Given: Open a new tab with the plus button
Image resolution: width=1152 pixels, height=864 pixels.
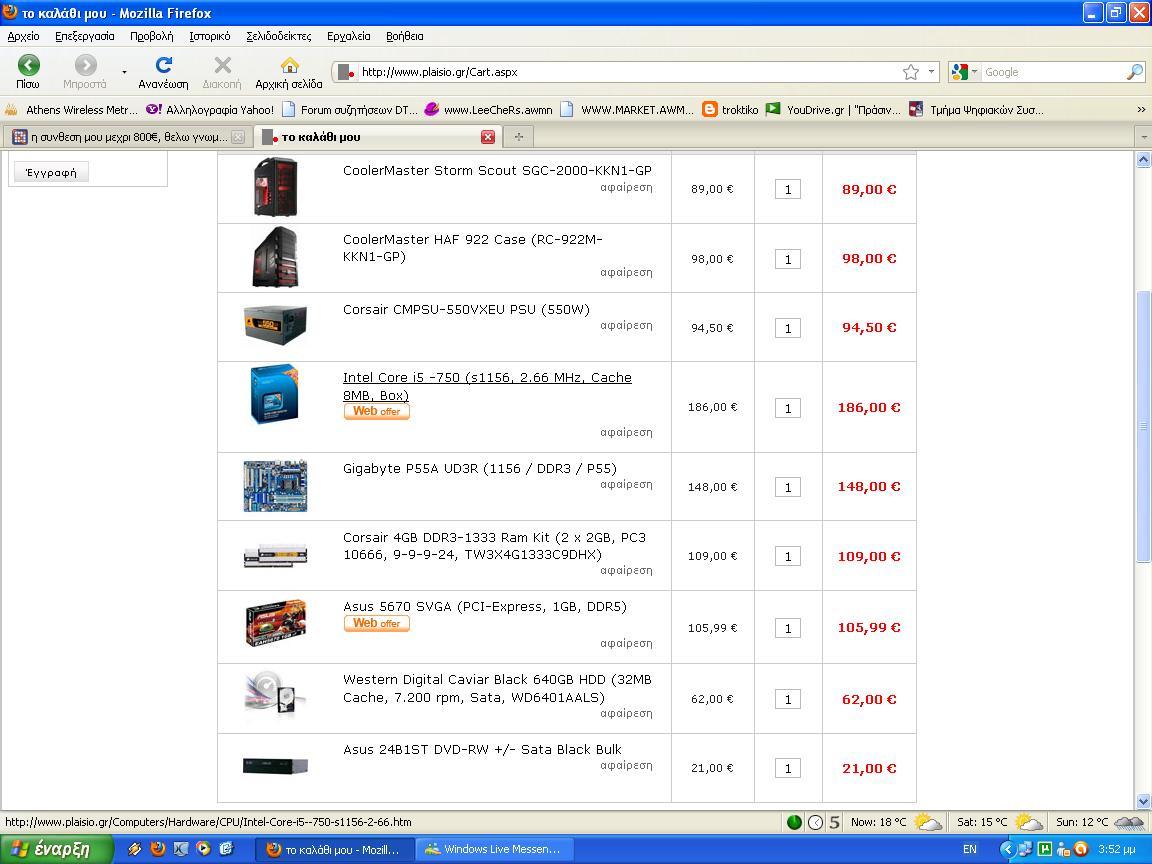Looking at the screenshot, I should click(x=519, y=137).
